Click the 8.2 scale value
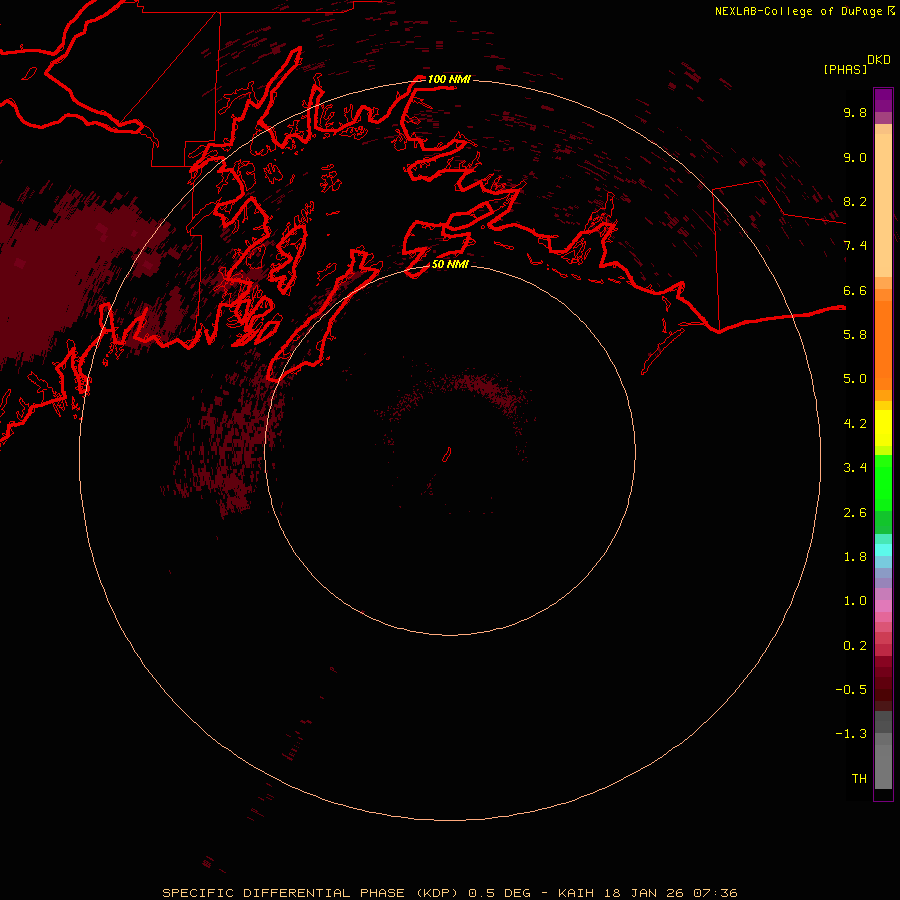This screenshot has height=900, width=900. tap(855, 201)
